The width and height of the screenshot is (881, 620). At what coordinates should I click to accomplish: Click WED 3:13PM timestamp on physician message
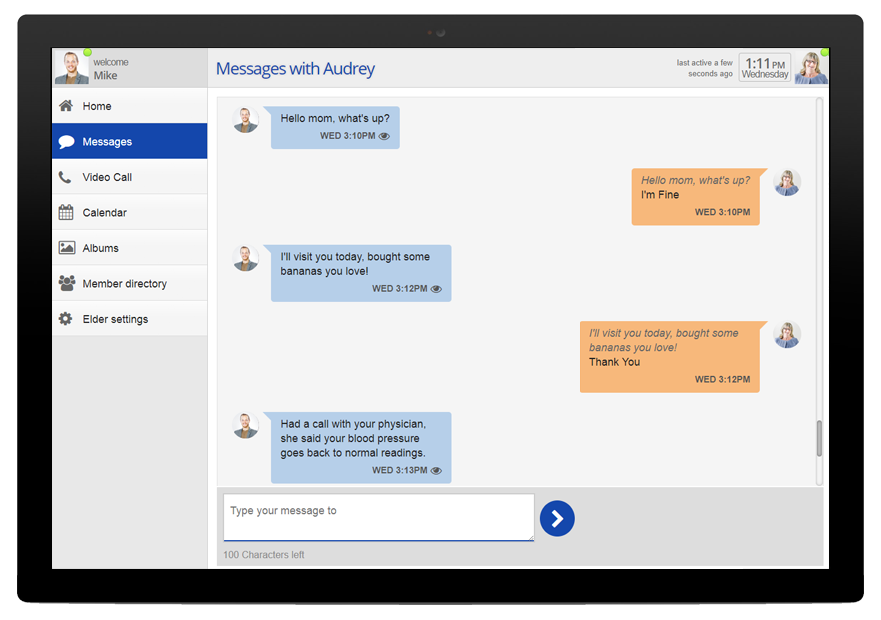point(399,470)
